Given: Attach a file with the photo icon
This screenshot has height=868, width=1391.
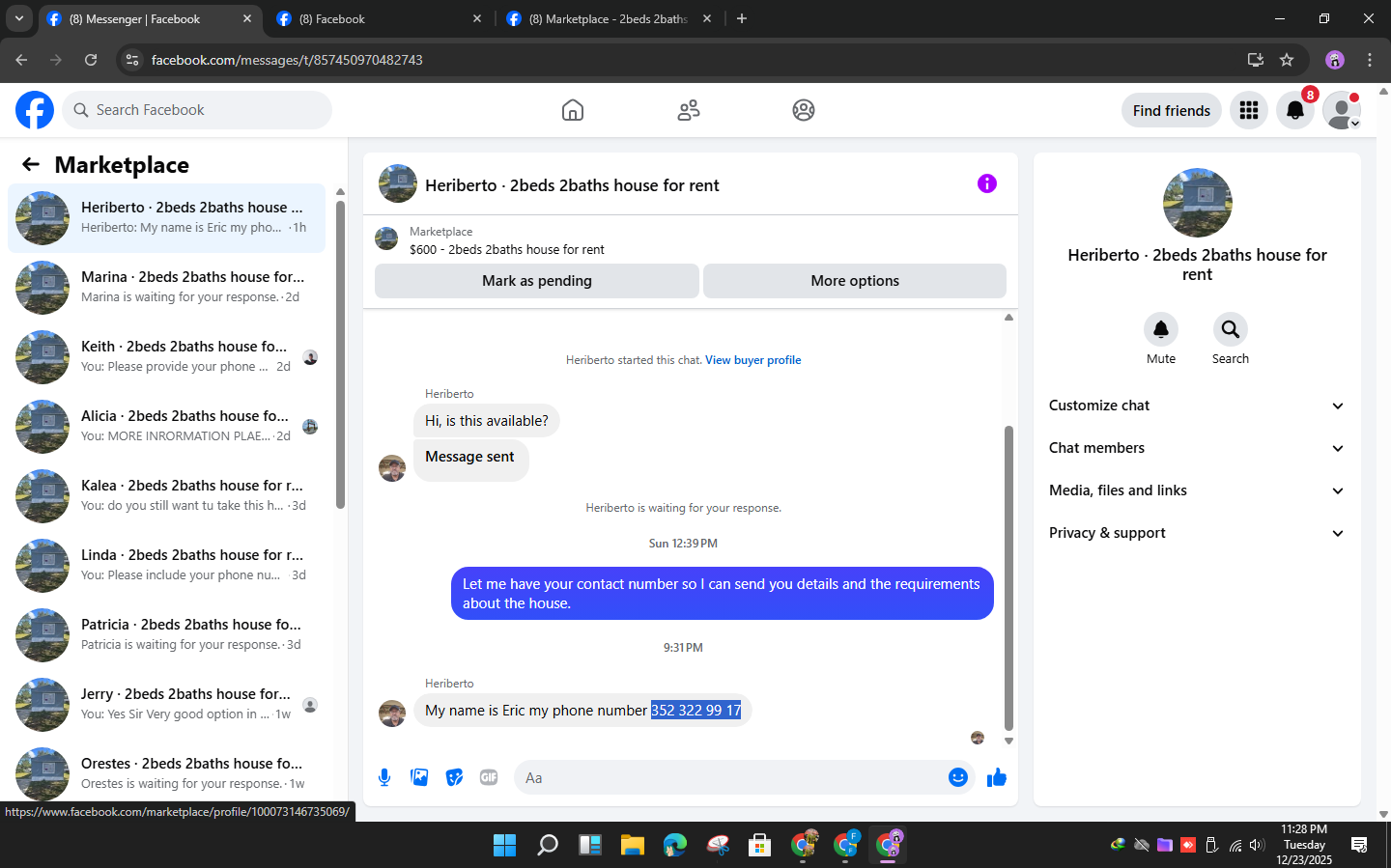Looking at the screenshot, I should (419, 777).
